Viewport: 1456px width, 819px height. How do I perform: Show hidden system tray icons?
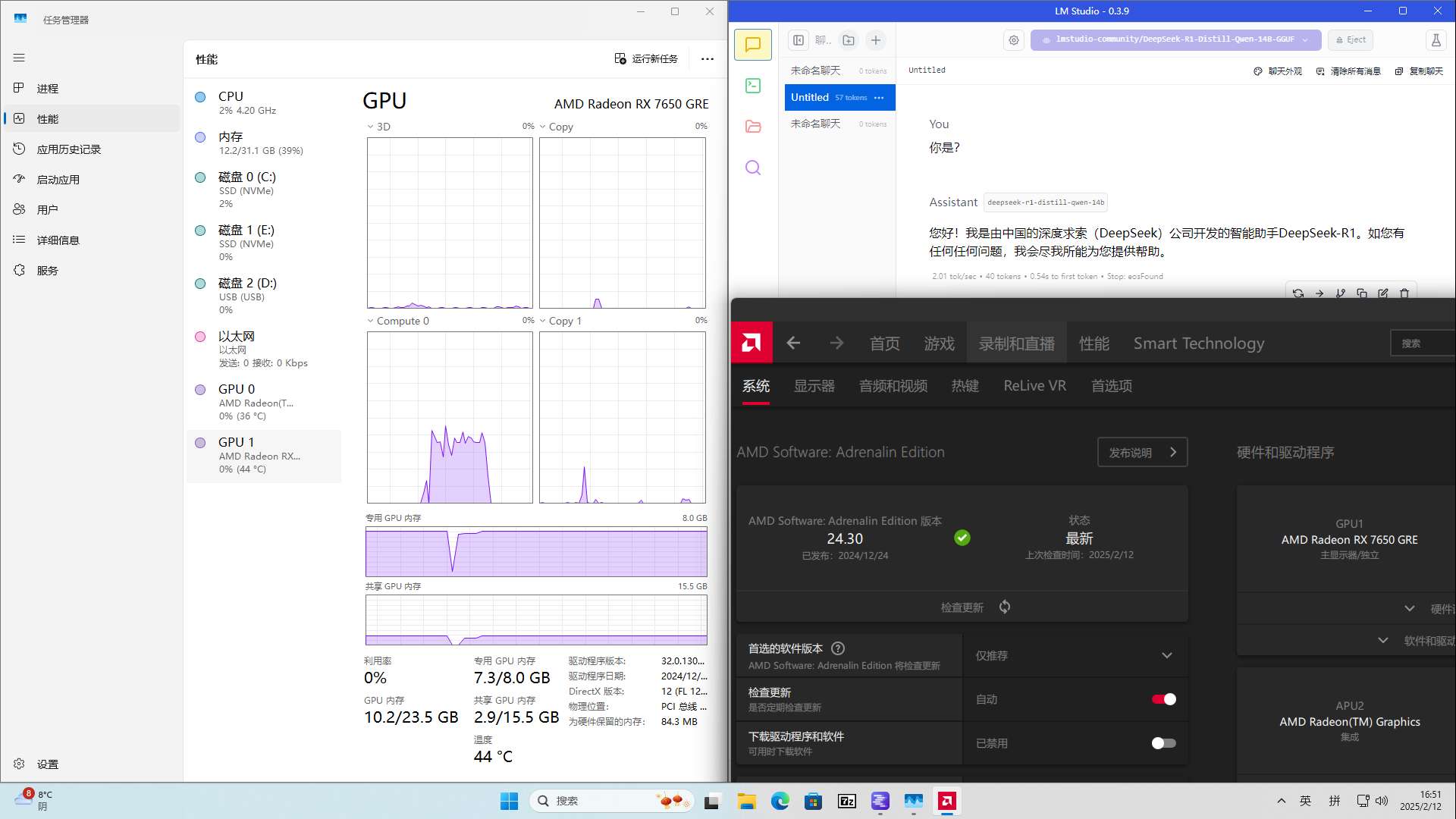coord(1281,801)
